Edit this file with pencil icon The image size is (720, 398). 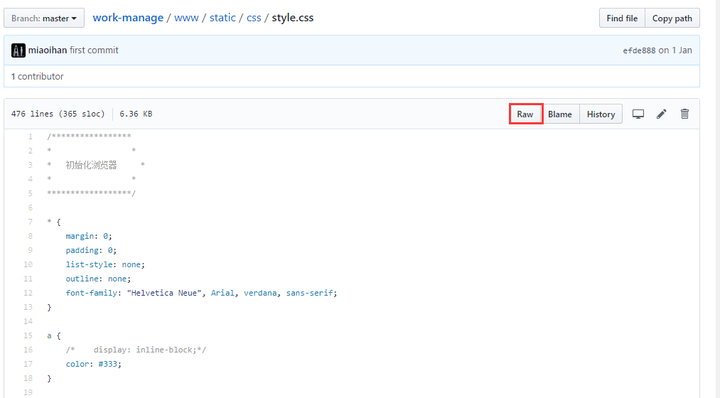click(661, 114)
